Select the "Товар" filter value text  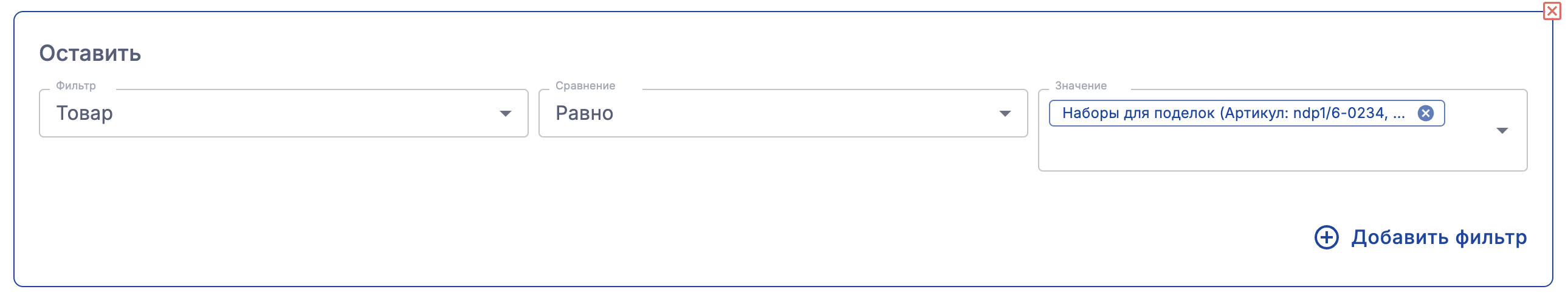coord(84,113)
